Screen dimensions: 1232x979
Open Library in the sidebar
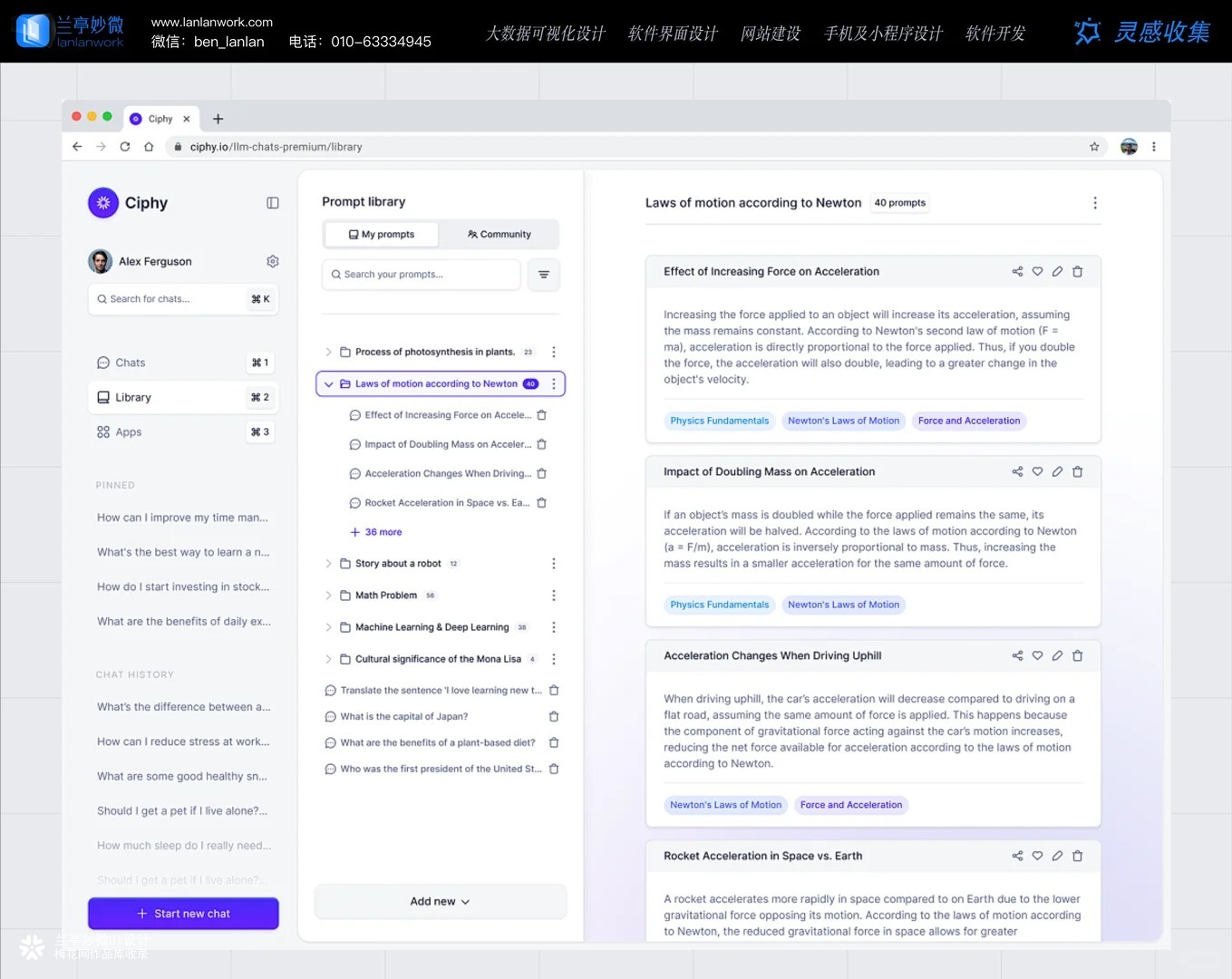pyautogui.click(x=183, y=397)
